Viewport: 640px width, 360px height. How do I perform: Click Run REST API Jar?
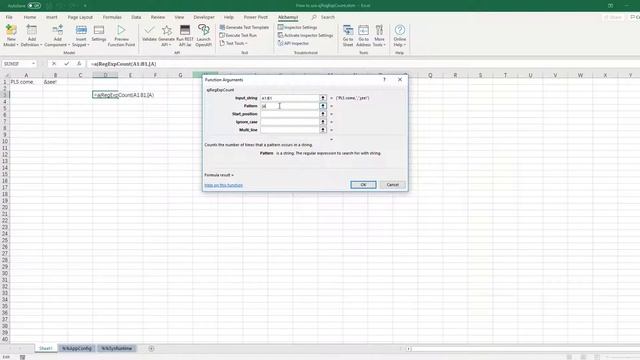click(x=185, y=35)
